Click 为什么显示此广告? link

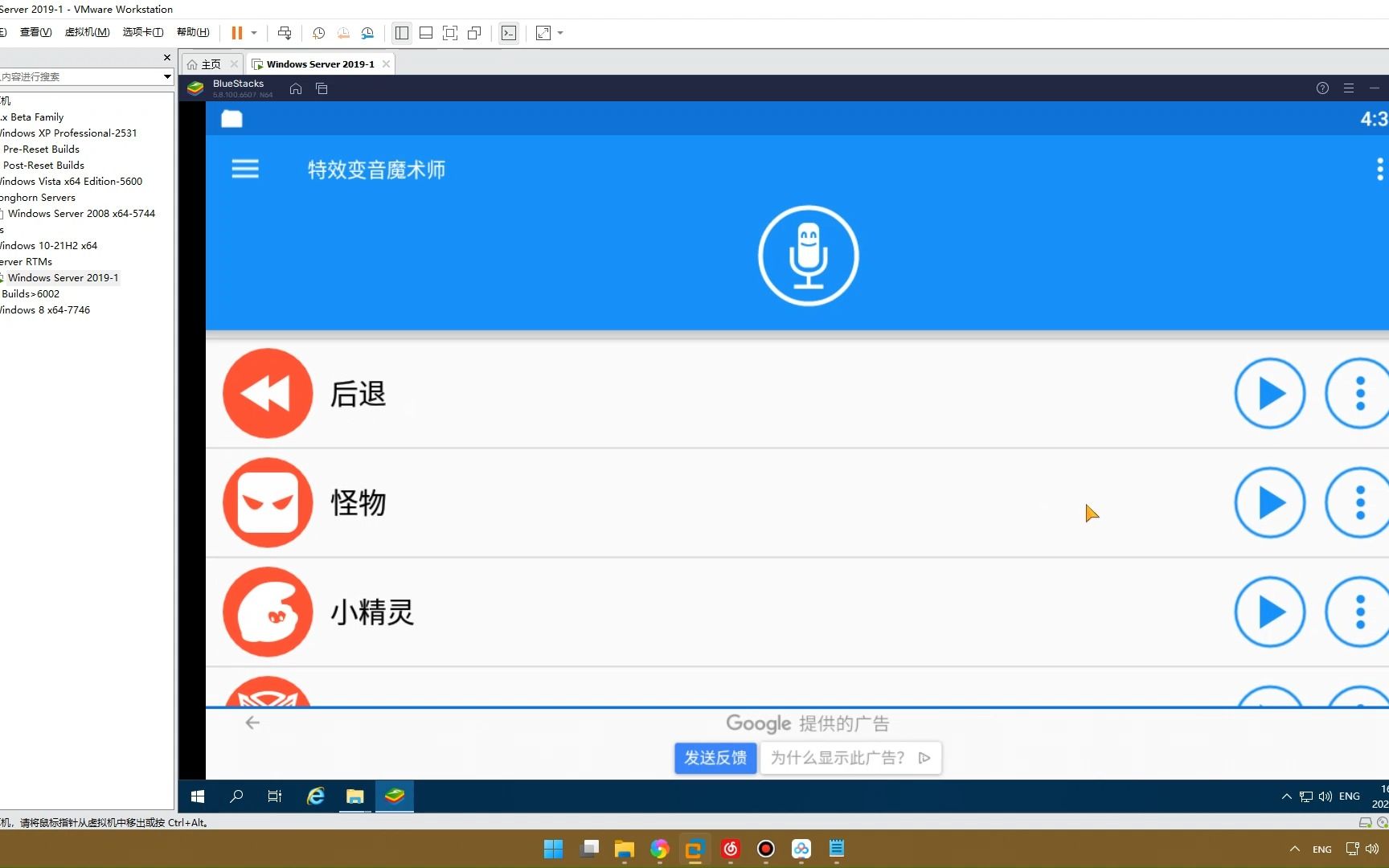pos(850,758)
